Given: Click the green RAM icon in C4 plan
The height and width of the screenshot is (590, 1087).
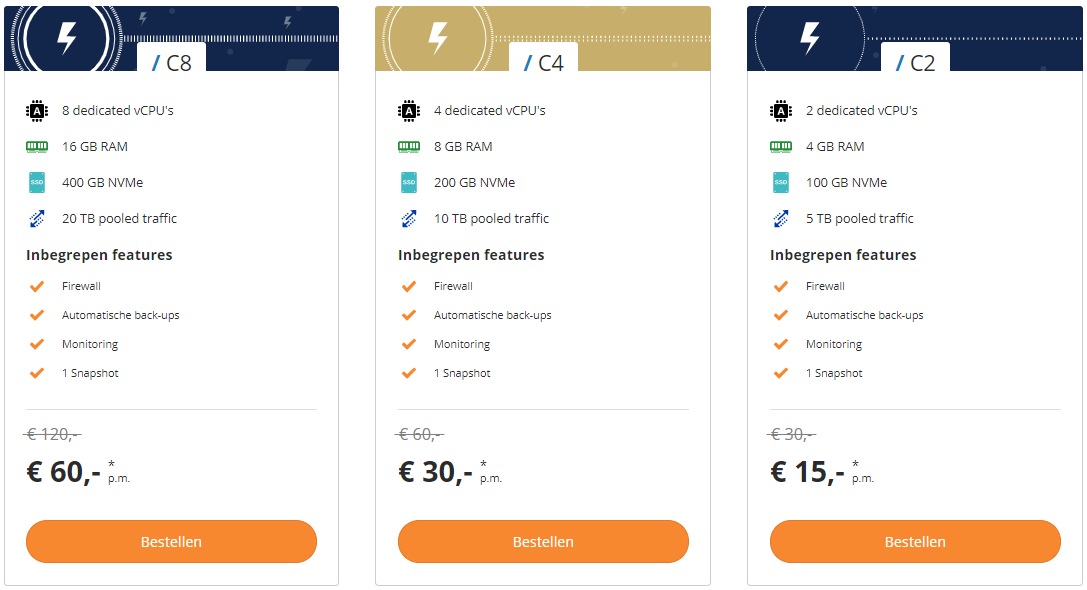Looking at the screenshot, I should [x=409, y=147].
